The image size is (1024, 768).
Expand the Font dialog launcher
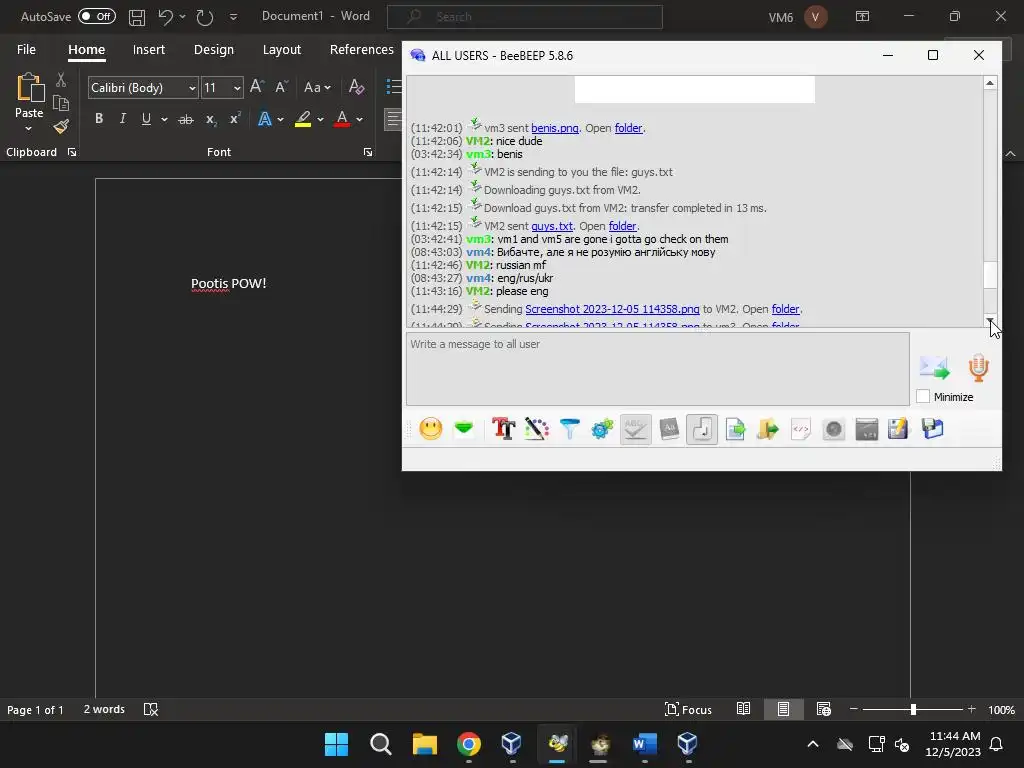tap(368, 152)
